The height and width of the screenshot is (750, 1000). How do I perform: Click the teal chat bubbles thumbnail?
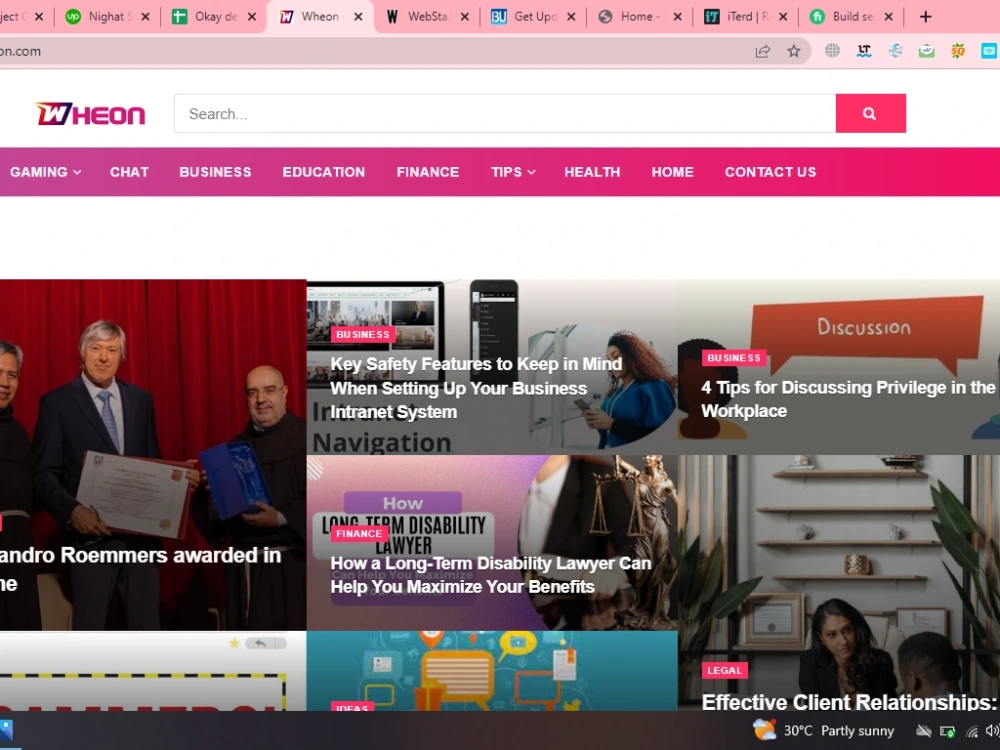492,670
